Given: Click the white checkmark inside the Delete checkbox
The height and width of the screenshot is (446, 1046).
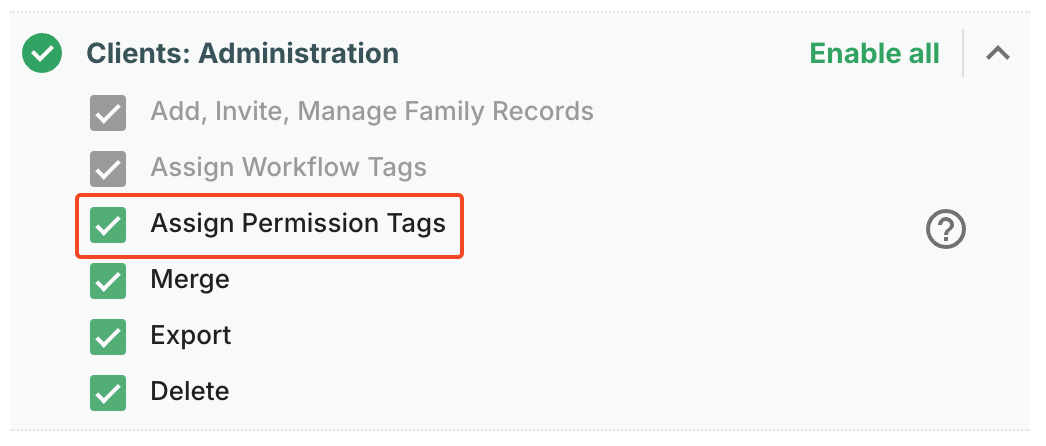Looking at the screenshot, I should [x=108, y=393].
